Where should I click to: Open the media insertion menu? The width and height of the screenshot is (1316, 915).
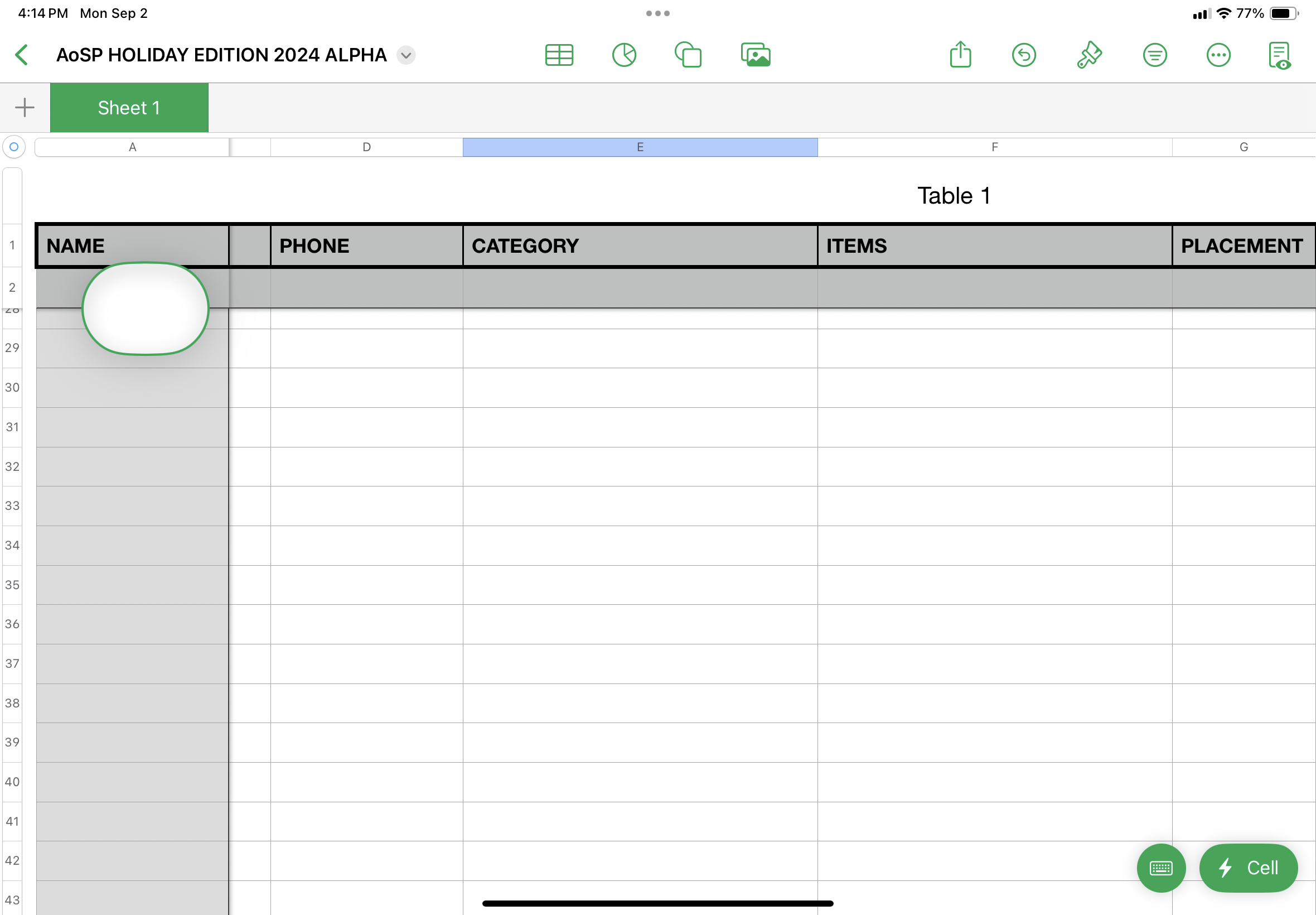coord(755,55)
